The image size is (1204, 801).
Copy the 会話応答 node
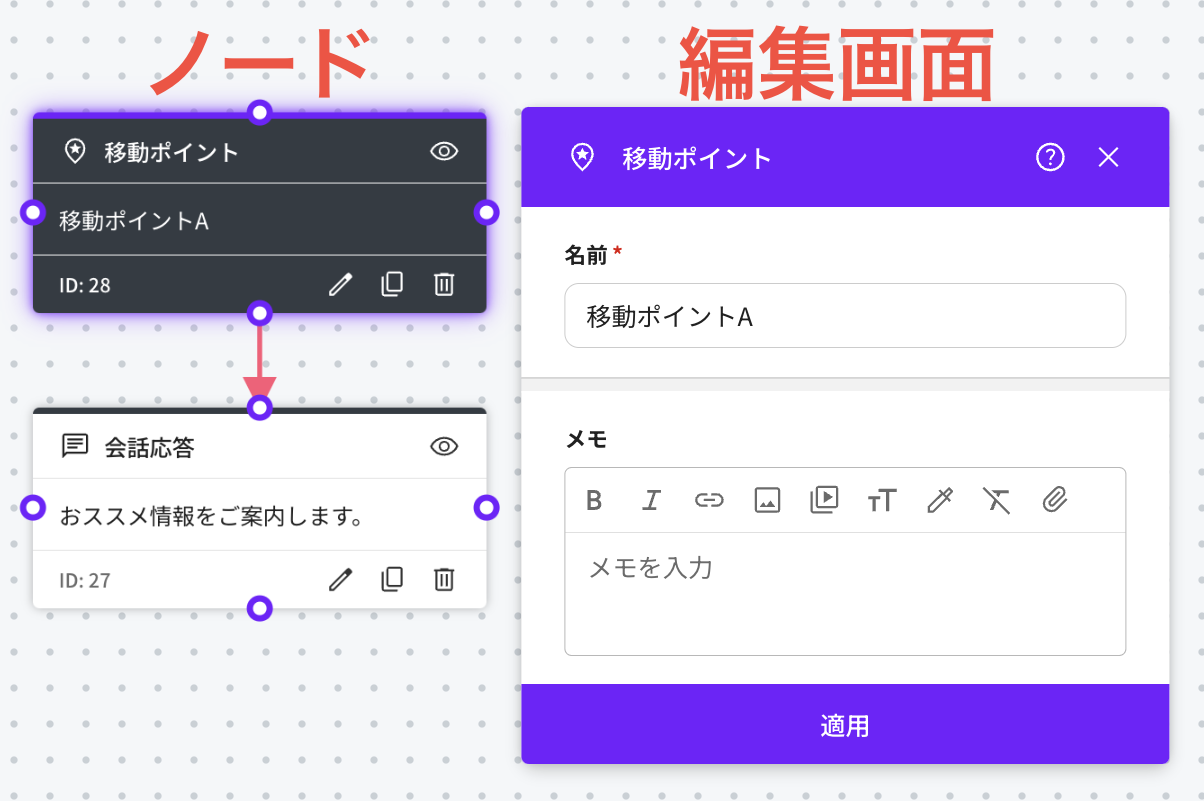[x=392, y=580]
